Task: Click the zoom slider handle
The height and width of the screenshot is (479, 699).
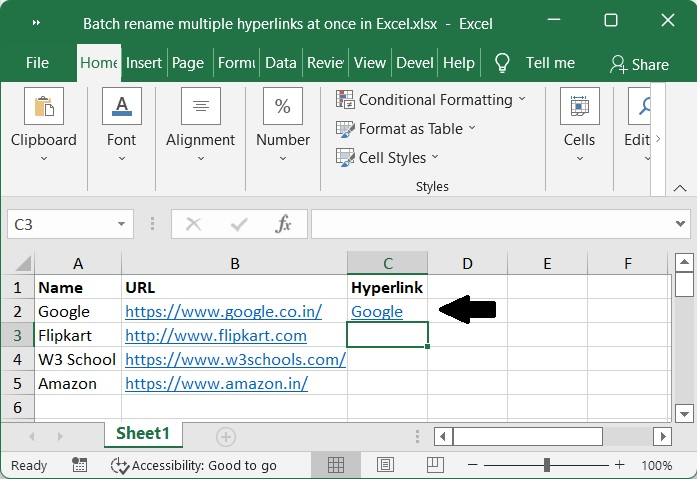Action: pyautogui.click(x=546, y=465)
